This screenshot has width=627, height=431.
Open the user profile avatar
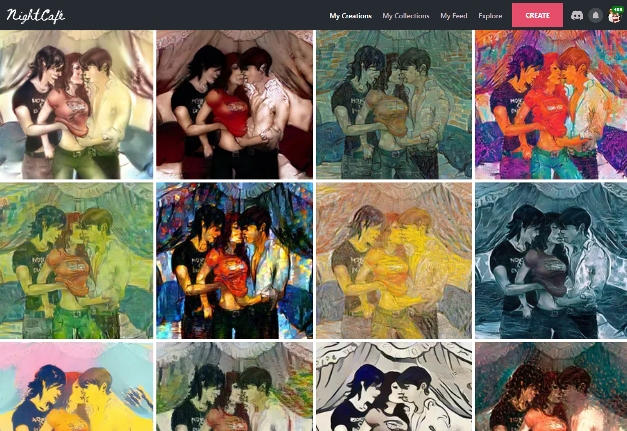[615, 16]
